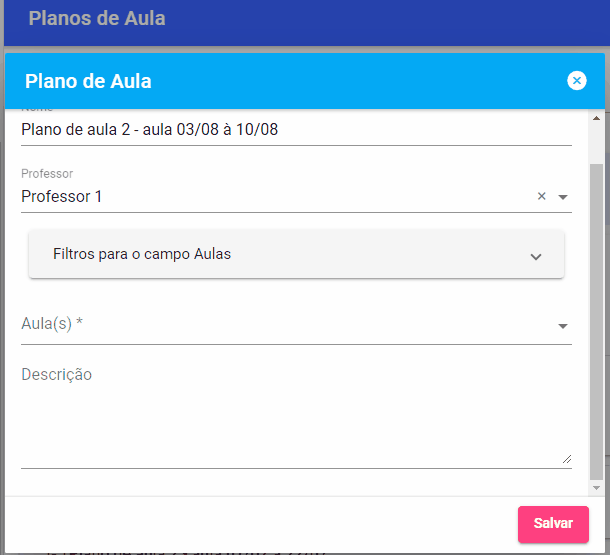Click the small Professor field label
Viewport: 610px width, 555px height.
[47, 173]
